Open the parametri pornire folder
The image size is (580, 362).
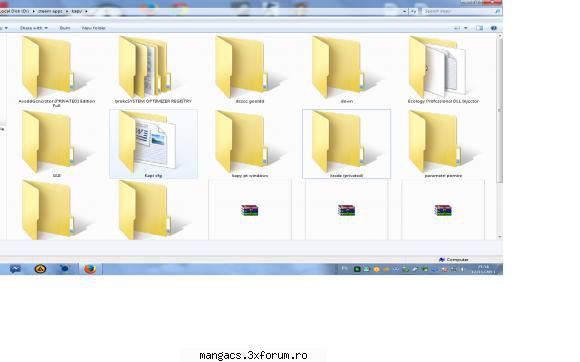[443, 144]
